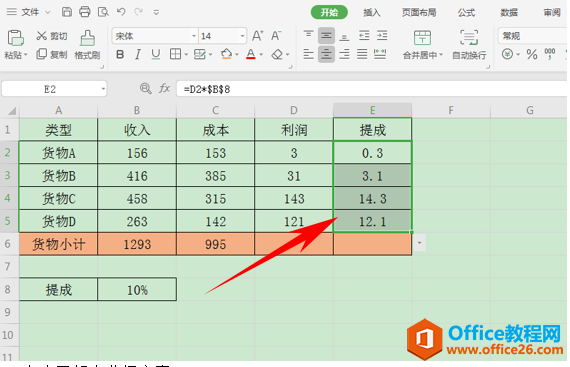Decrease font size with A- icon
This screenshot has width=570, height=367.
click(276, 36)
